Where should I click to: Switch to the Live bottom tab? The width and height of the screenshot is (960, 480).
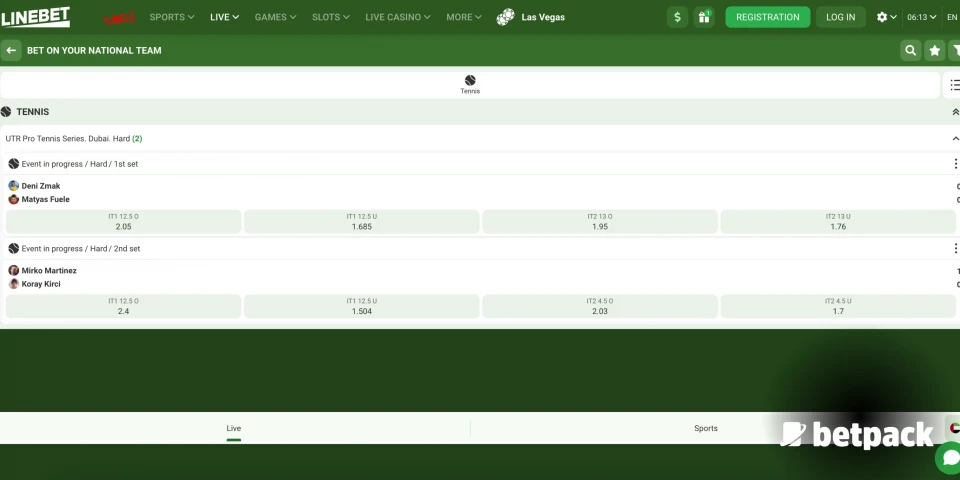coord(234,428)
